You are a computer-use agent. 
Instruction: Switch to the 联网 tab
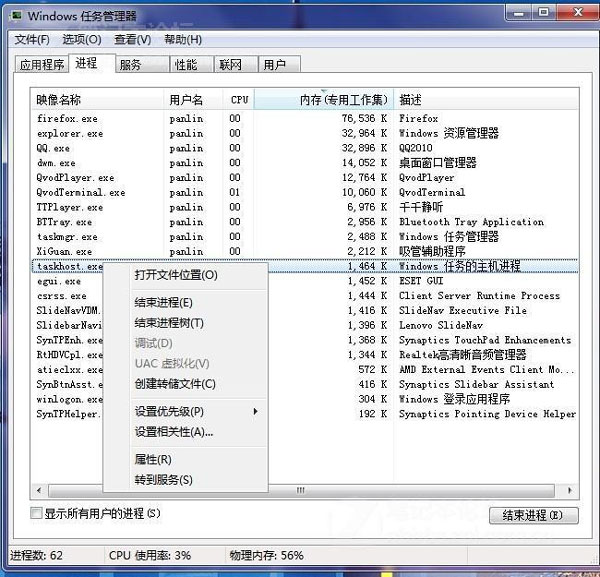(x=230, y=65)
